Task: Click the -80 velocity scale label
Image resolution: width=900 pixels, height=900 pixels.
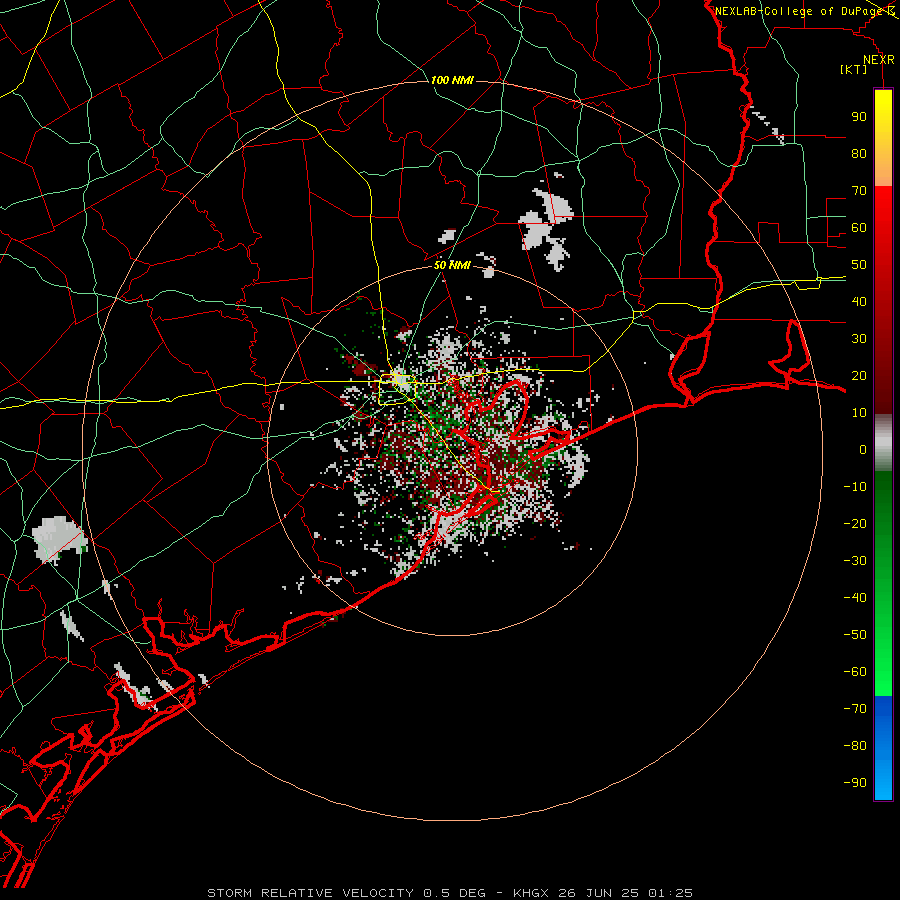Action: [855, 746]
